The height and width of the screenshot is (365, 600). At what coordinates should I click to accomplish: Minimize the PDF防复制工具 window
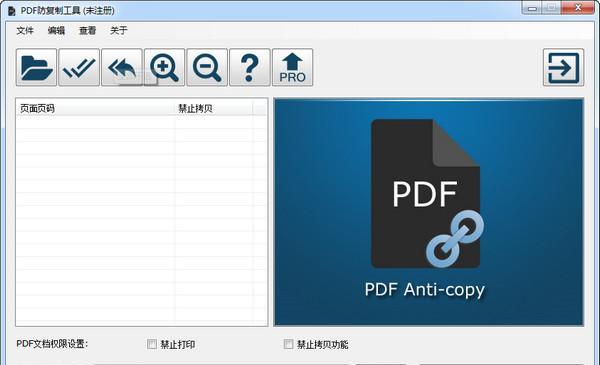[532, 8]
